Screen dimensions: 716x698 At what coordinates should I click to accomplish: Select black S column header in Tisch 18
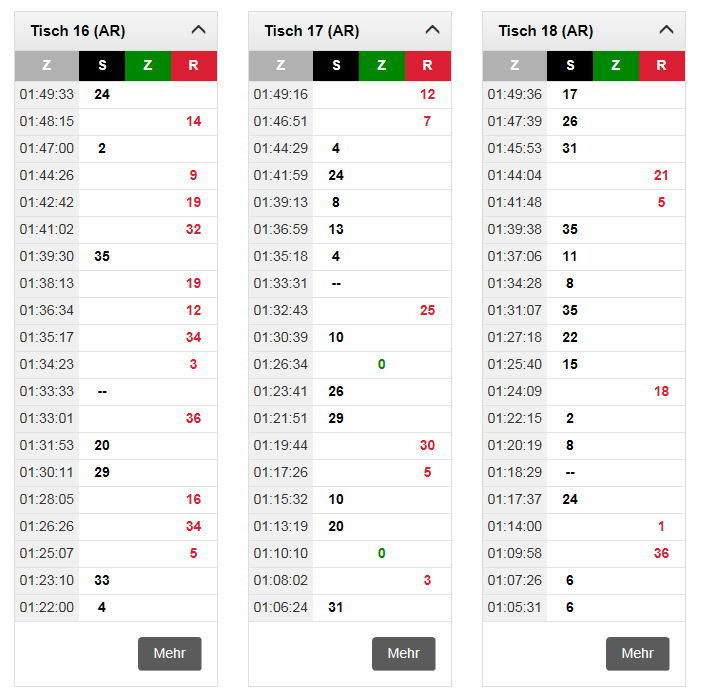coord(570,66)
